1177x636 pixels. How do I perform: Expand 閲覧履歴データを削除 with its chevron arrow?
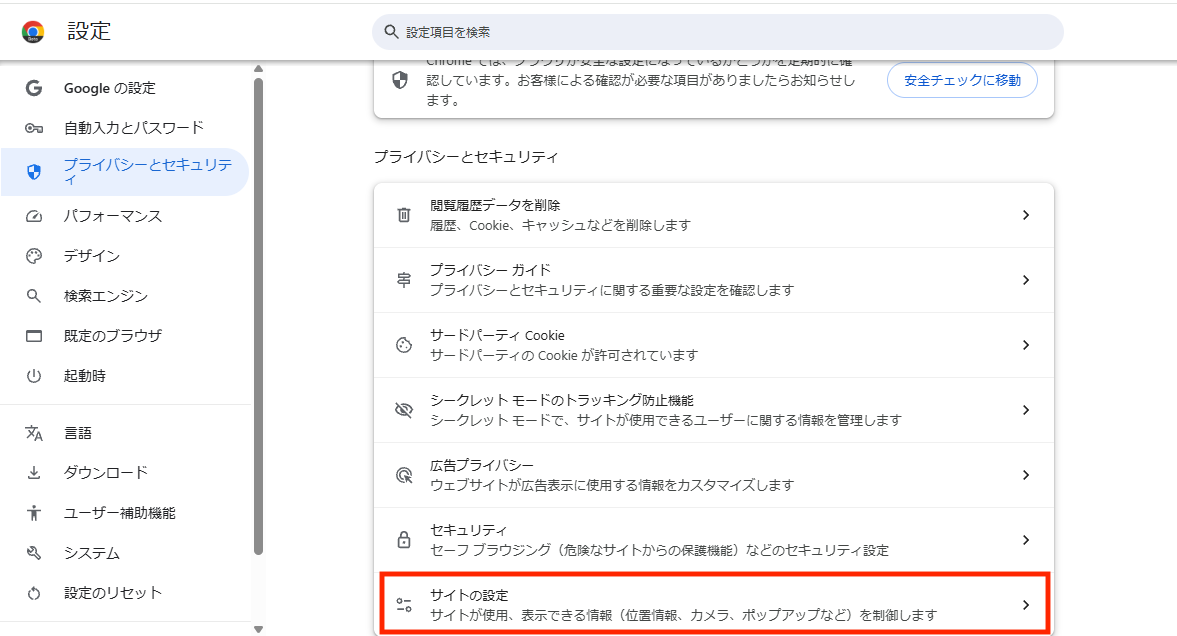click(1025, 215)
